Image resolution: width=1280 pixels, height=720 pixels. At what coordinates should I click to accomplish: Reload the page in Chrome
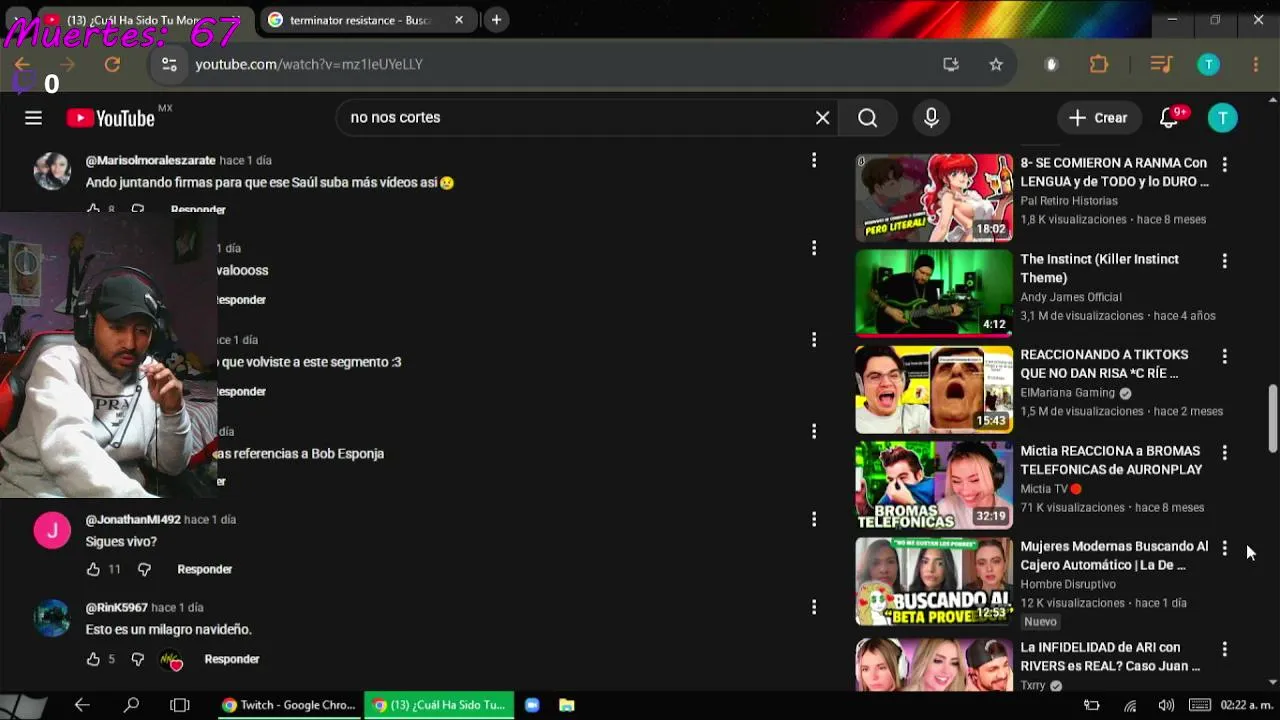point(112,64)
